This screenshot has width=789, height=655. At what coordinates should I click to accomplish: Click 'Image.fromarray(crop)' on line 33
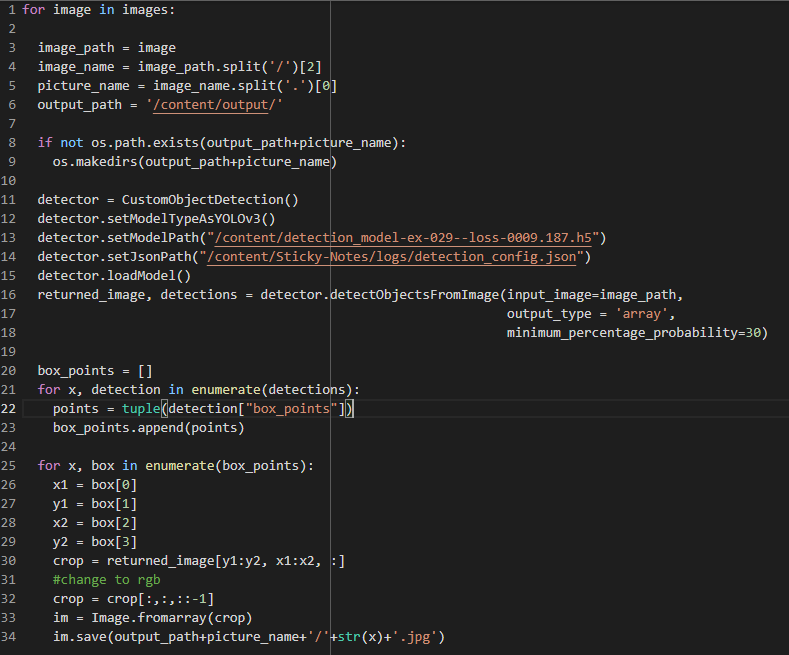(x=172, y=618)
